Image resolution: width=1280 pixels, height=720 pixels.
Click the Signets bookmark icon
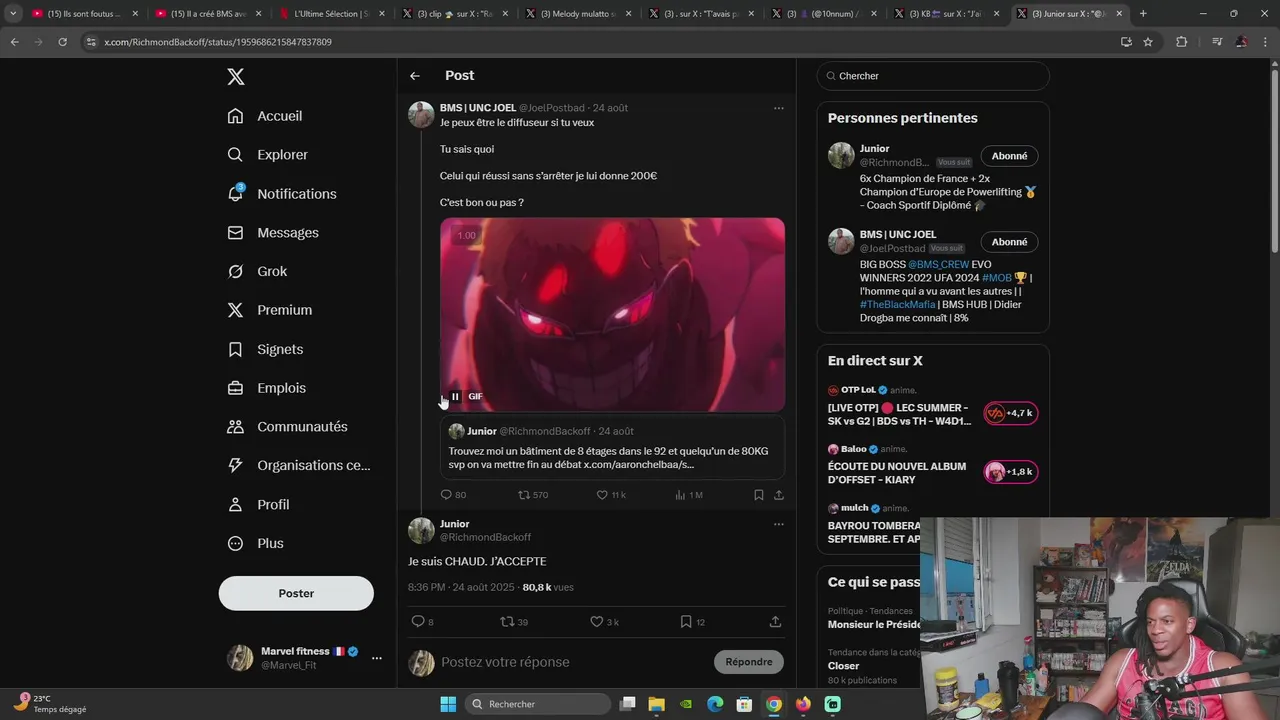tap(235, 349)
